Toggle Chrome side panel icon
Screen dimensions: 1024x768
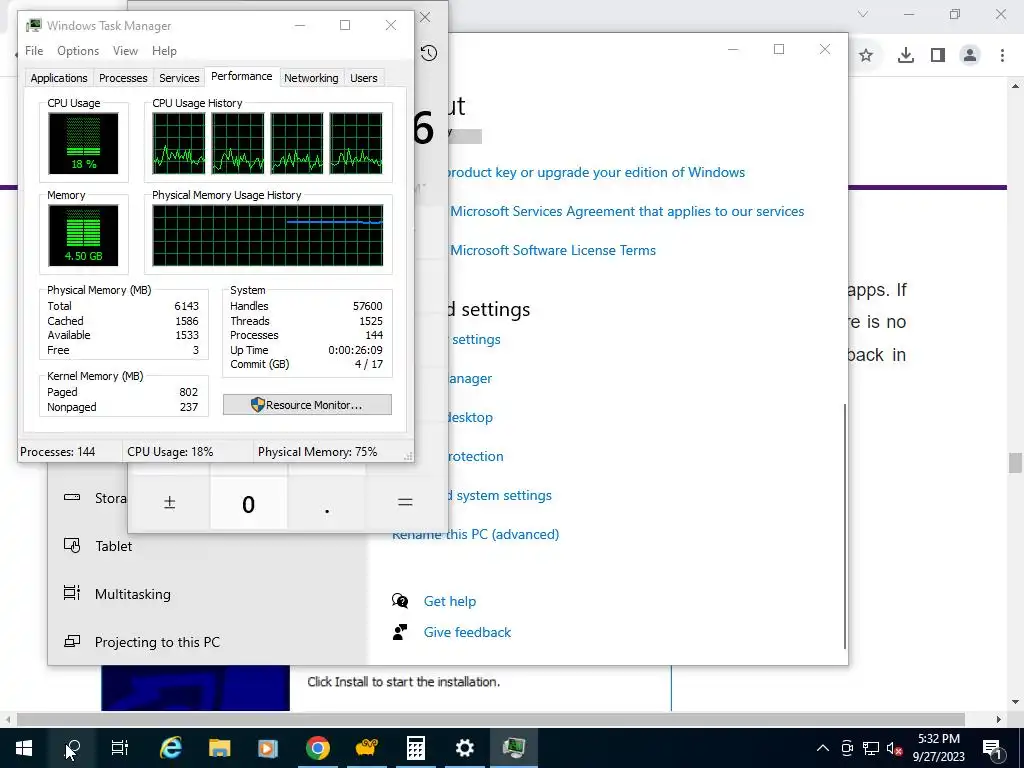click(938, 56)
